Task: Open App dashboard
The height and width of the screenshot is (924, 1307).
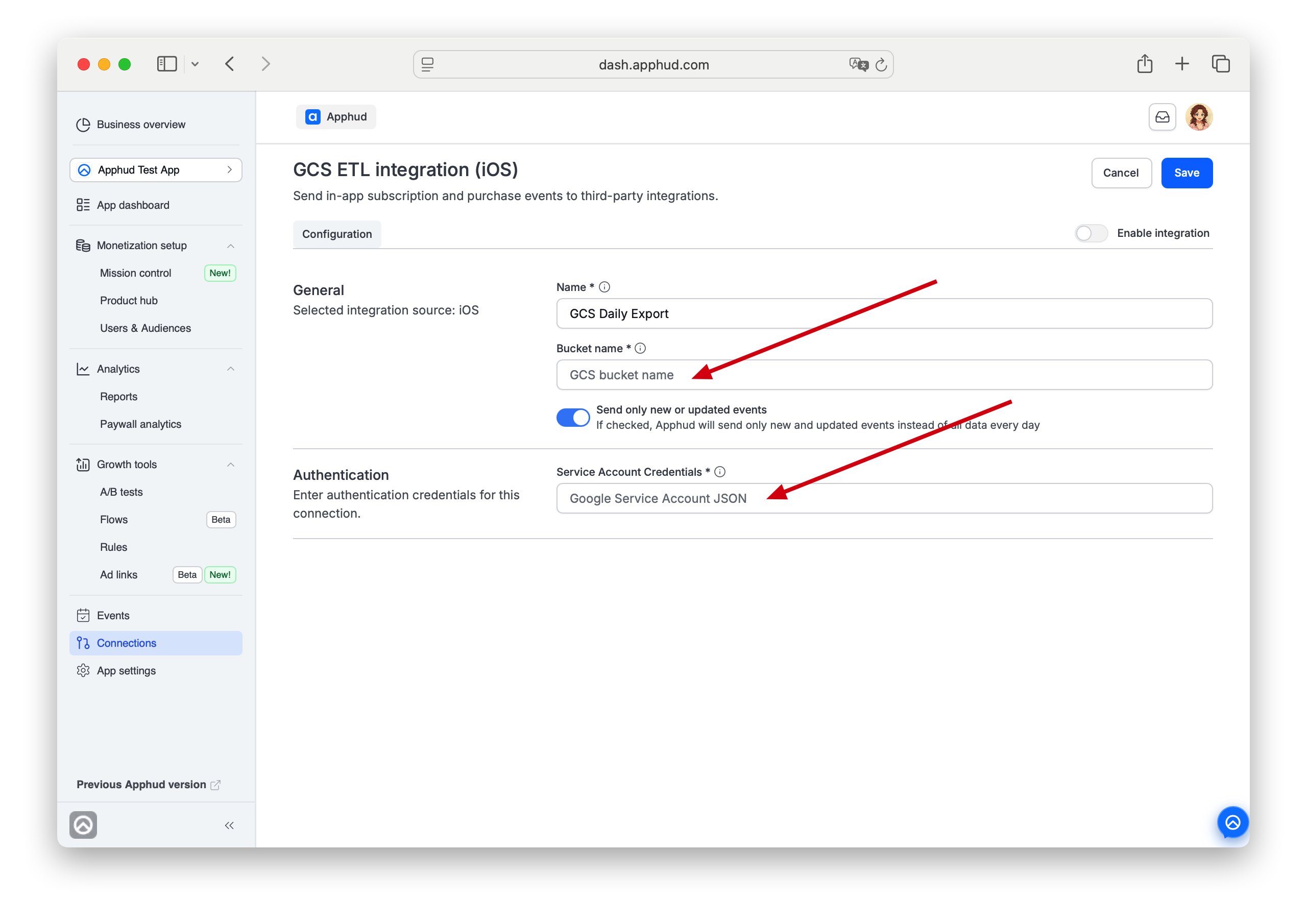Action: click(133, 205)
